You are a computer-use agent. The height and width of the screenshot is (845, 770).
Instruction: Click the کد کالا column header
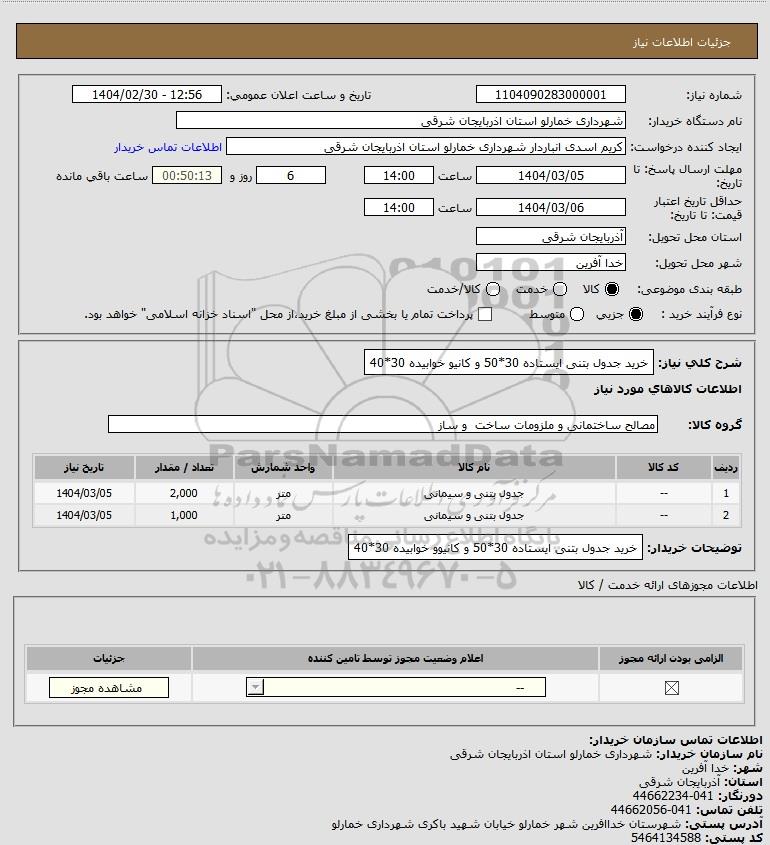point(663,467)
